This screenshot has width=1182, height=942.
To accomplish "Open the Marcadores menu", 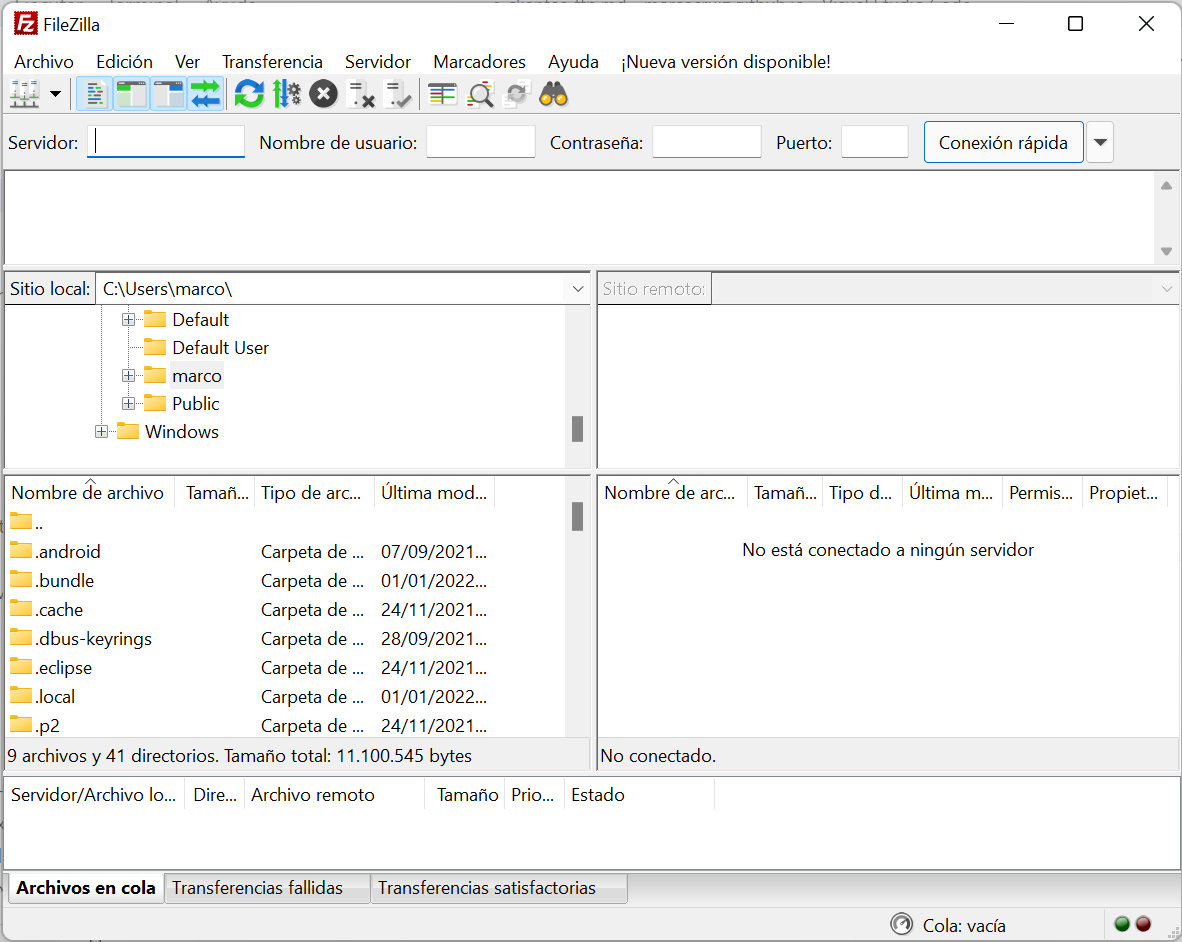I will pos(479,62).
